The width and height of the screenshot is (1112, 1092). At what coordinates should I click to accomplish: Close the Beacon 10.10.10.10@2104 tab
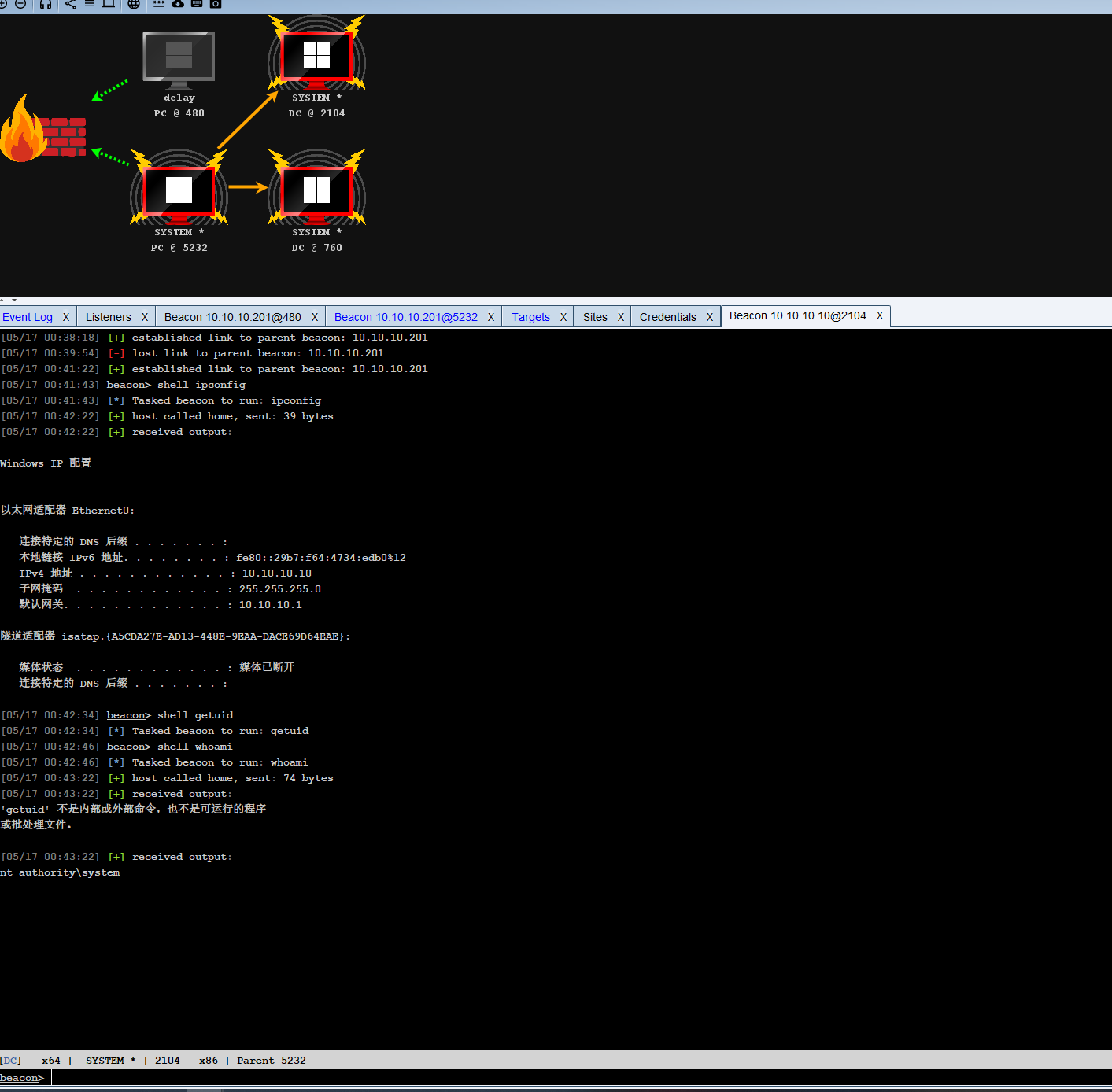(880, 315)
